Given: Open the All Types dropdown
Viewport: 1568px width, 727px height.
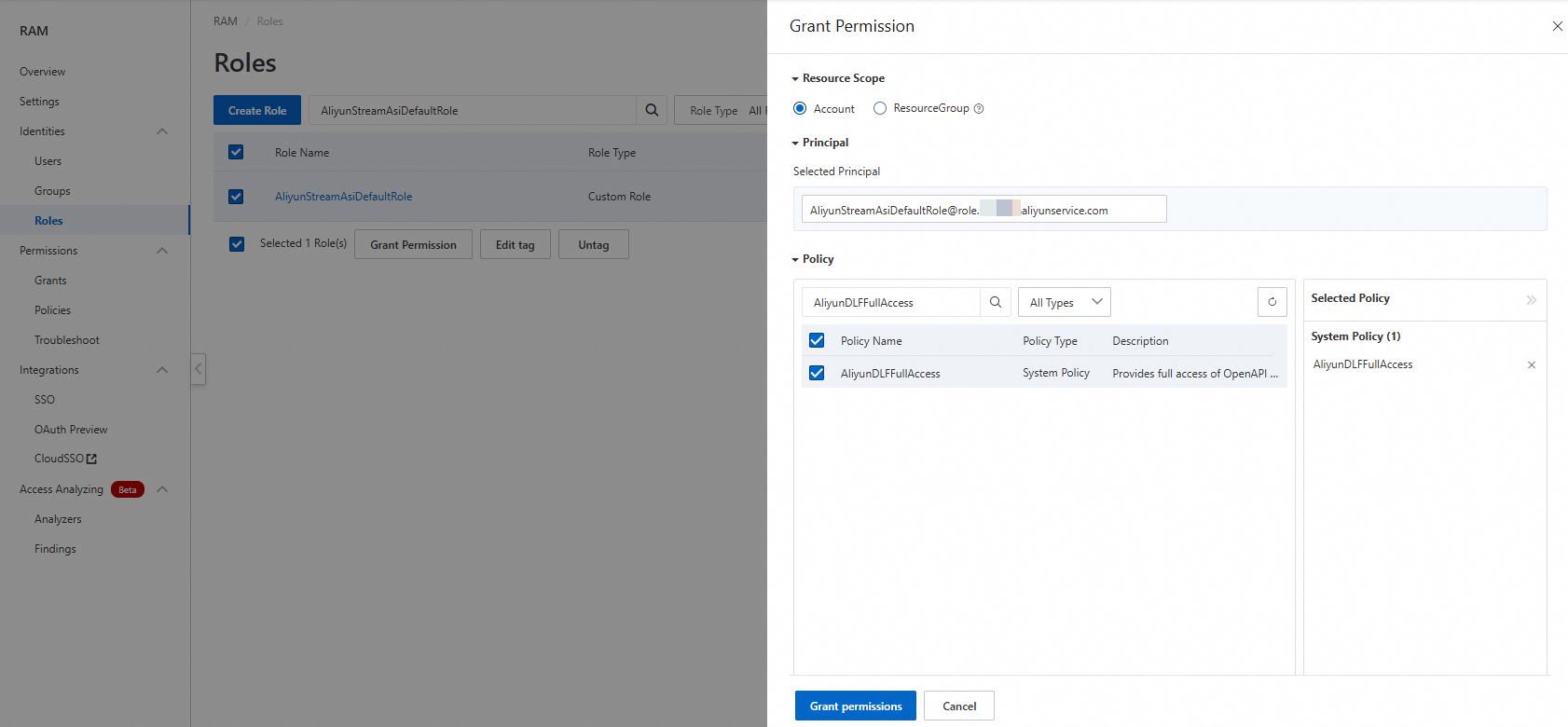Looking at the screenshot, I should click(x=1064, y=302).
